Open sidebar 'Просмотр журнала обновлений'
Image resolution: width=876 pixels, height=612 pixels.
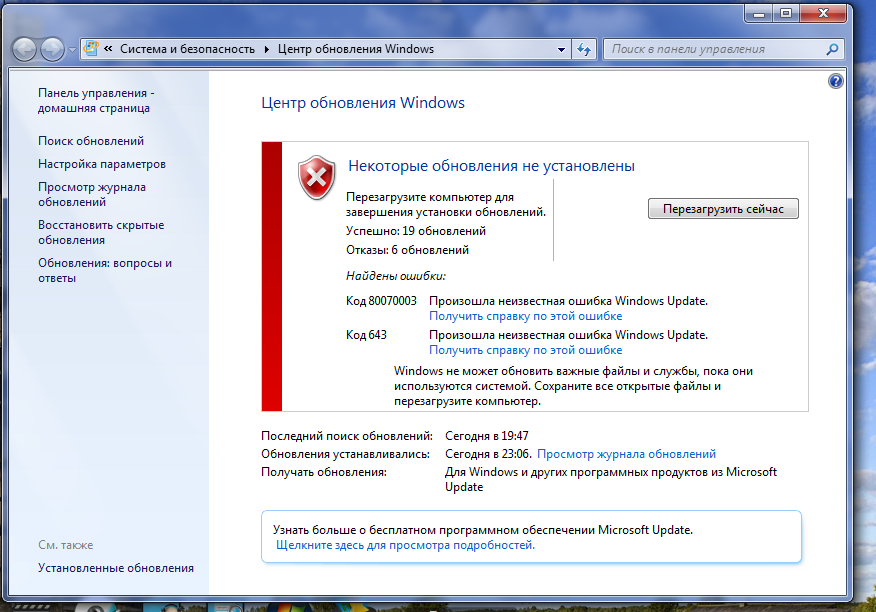[92, 194]
